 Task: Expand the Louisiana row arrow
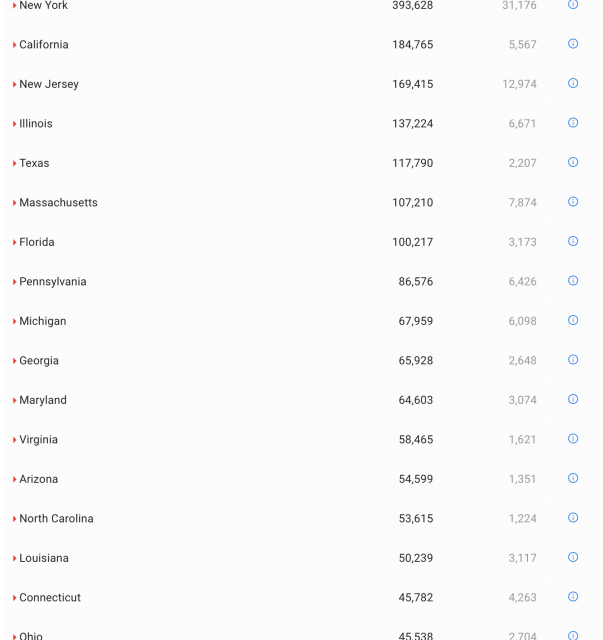pos(14,559)
